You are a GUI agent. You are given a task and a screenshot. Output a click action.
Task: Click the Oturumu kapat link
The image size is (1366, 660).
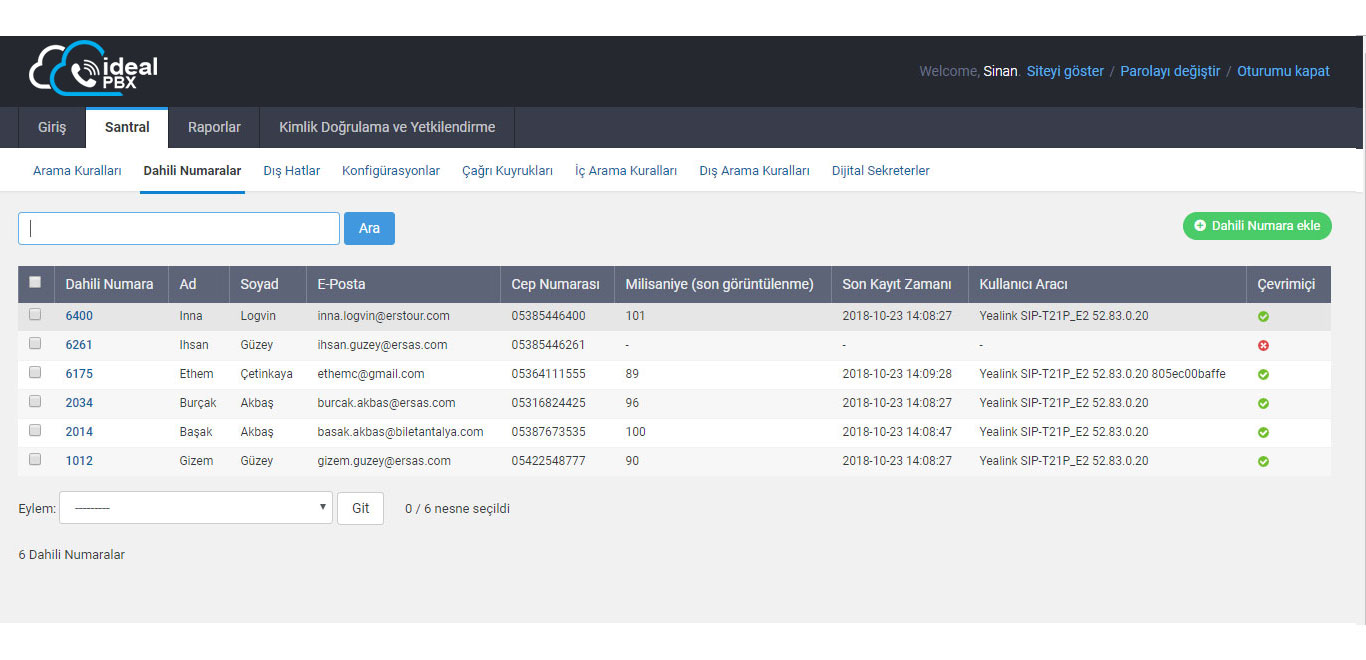pos(1283,72)
